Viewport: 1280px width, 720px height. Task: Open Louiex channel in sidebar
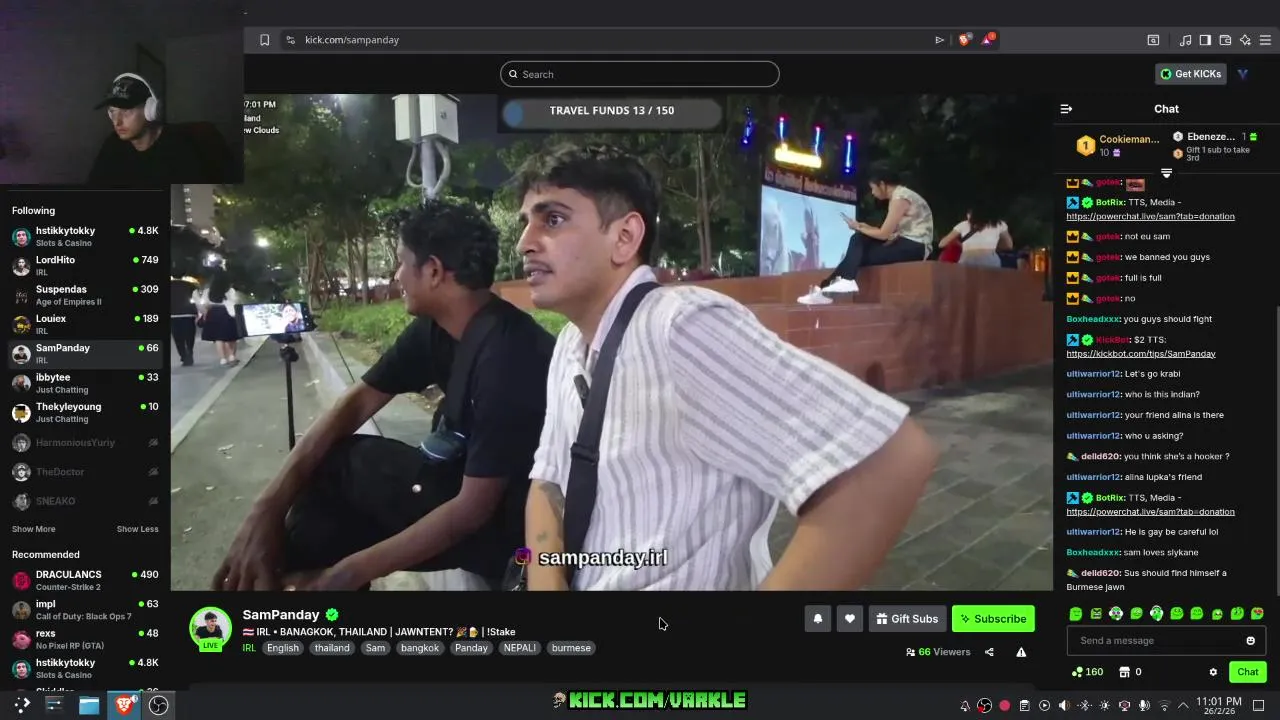[85, 324]
